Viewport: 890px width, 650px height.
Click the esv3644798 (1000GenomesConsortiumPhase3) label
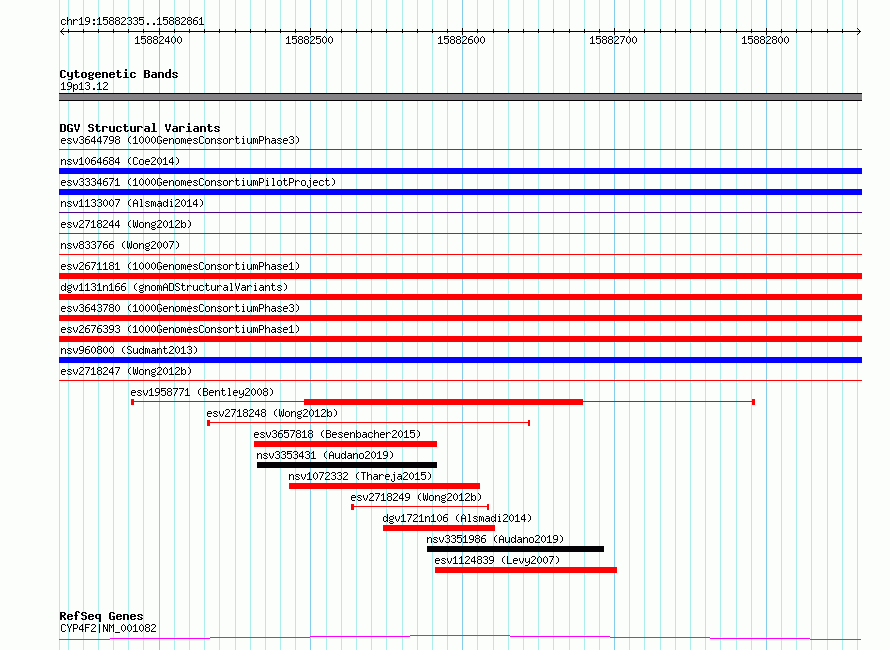180,140
